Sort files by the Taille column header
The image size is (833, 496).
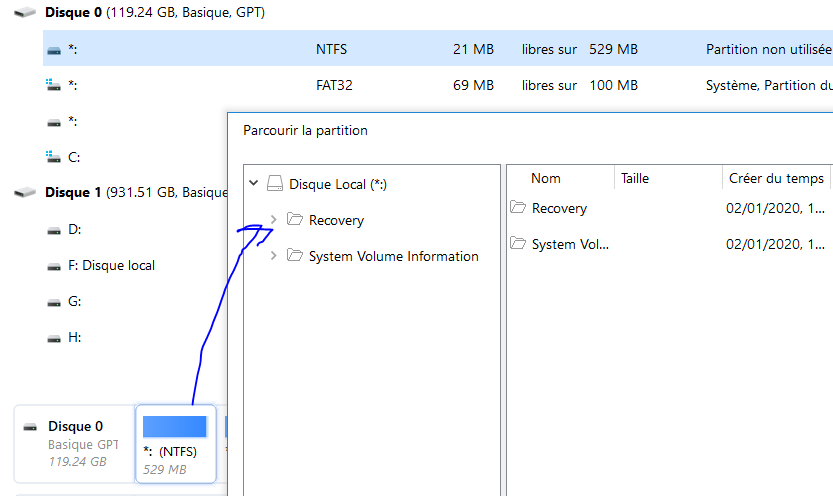click(x=635, y=178)
